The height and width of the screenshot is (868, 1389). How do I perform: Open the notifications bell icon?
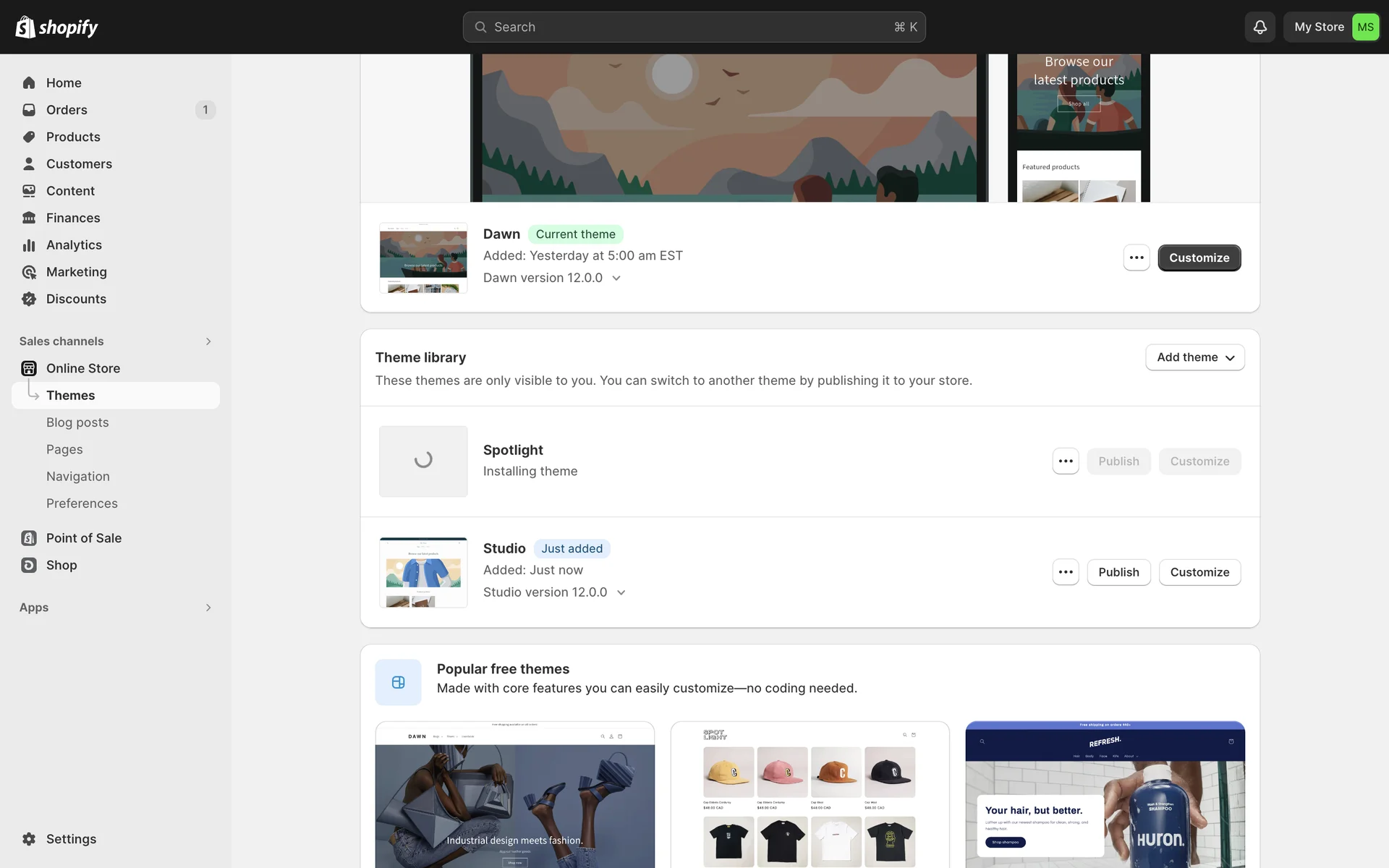[1260, 27]
